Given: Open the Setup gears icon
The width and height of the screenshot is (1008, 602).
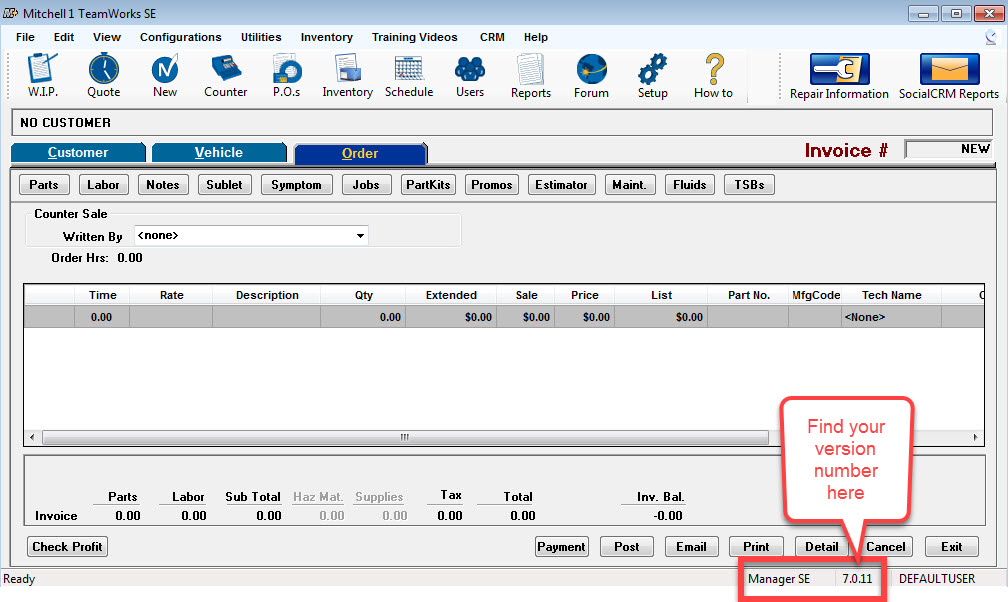Looking at the screenshot, I should tap(652, 75).
